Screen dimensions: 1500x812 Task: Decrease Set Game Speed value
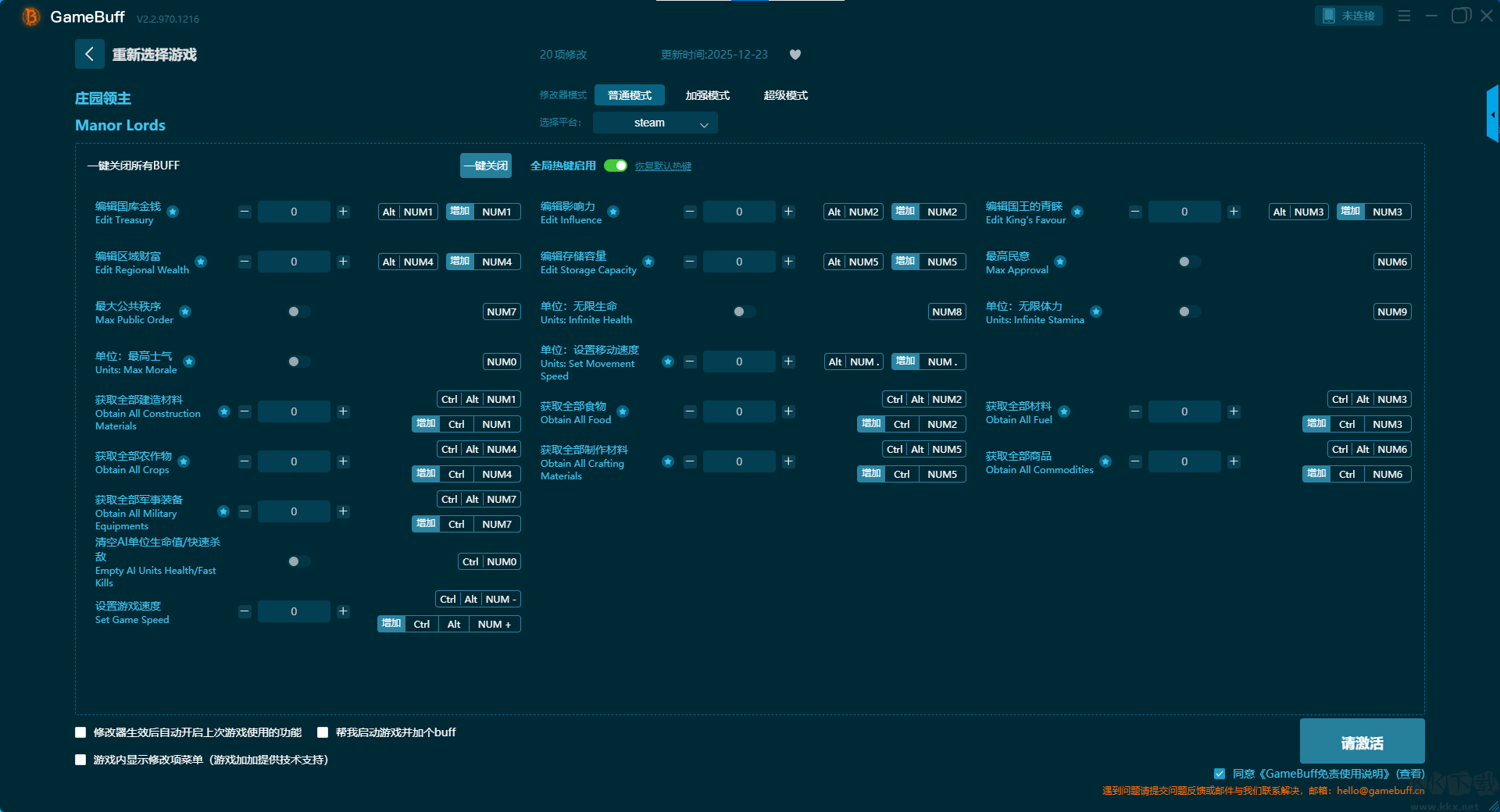245,611
